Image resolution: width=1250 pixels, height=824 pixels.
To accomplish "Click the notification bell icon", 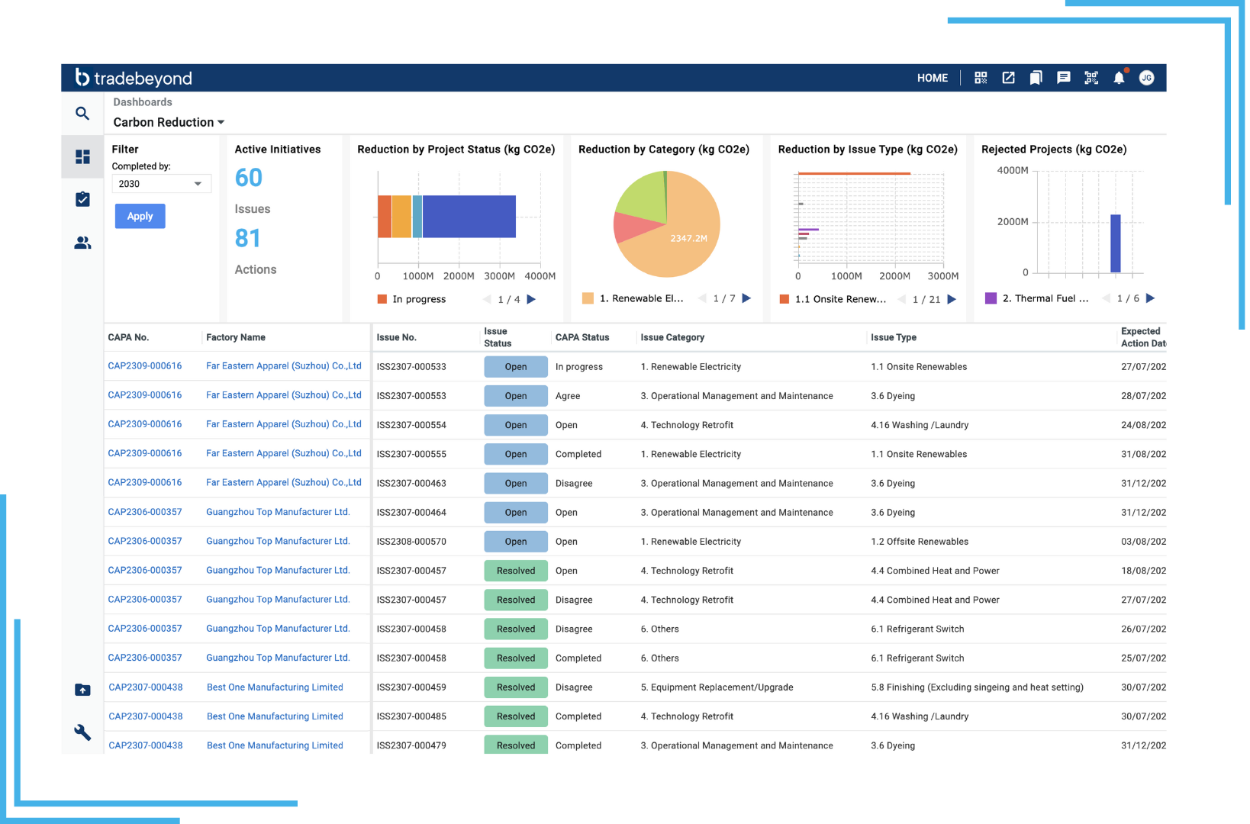I will point(1119,78).
